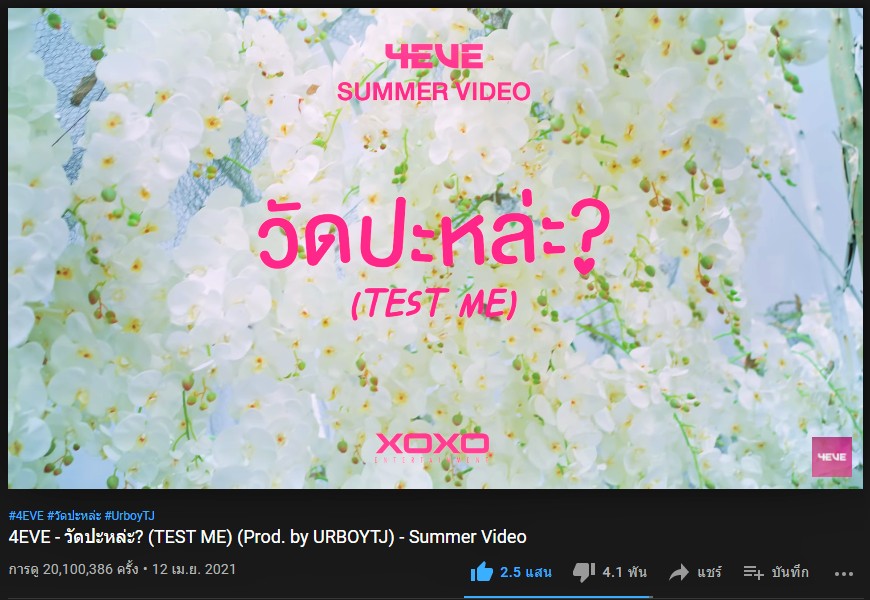This screenshot has height=600, width=870.
Task: Open the #4EVE hashtag link
Action: 26,516
